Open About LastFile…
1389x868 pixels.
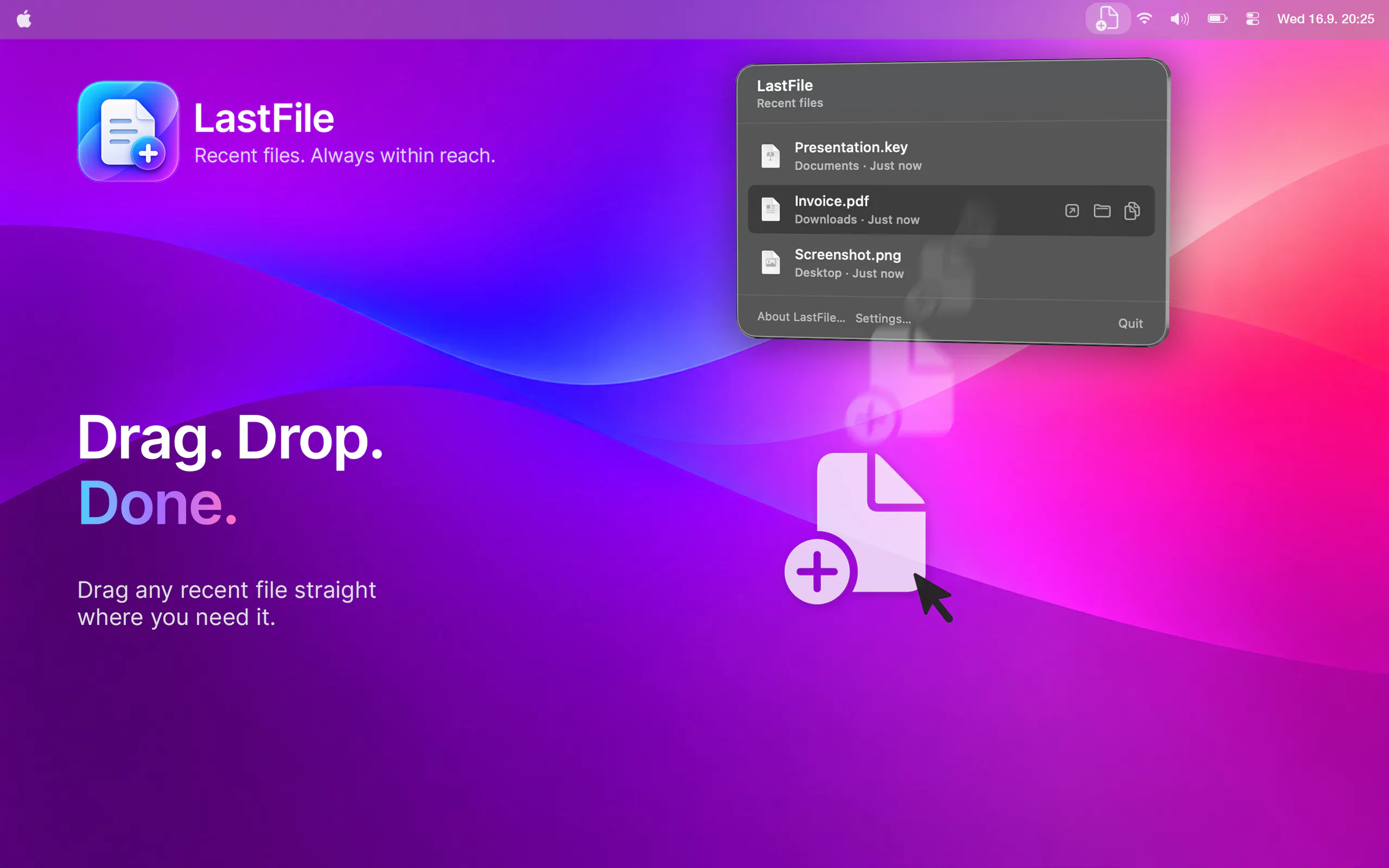point(801,317)
